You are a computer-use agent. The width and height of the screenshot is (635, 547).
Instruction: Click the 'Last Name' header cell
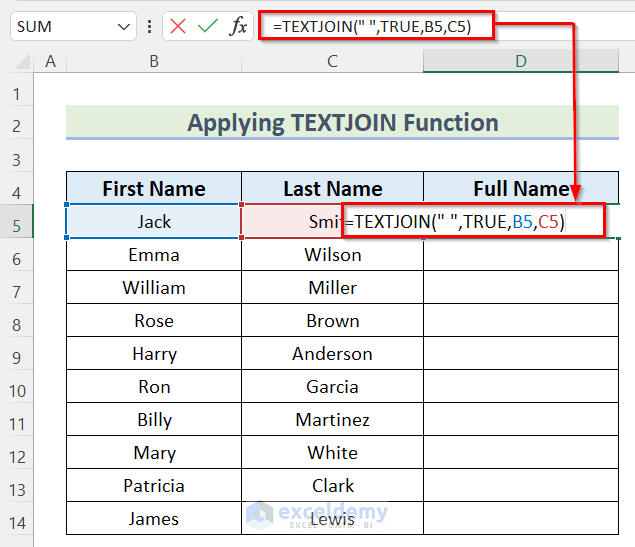[332, 189]
